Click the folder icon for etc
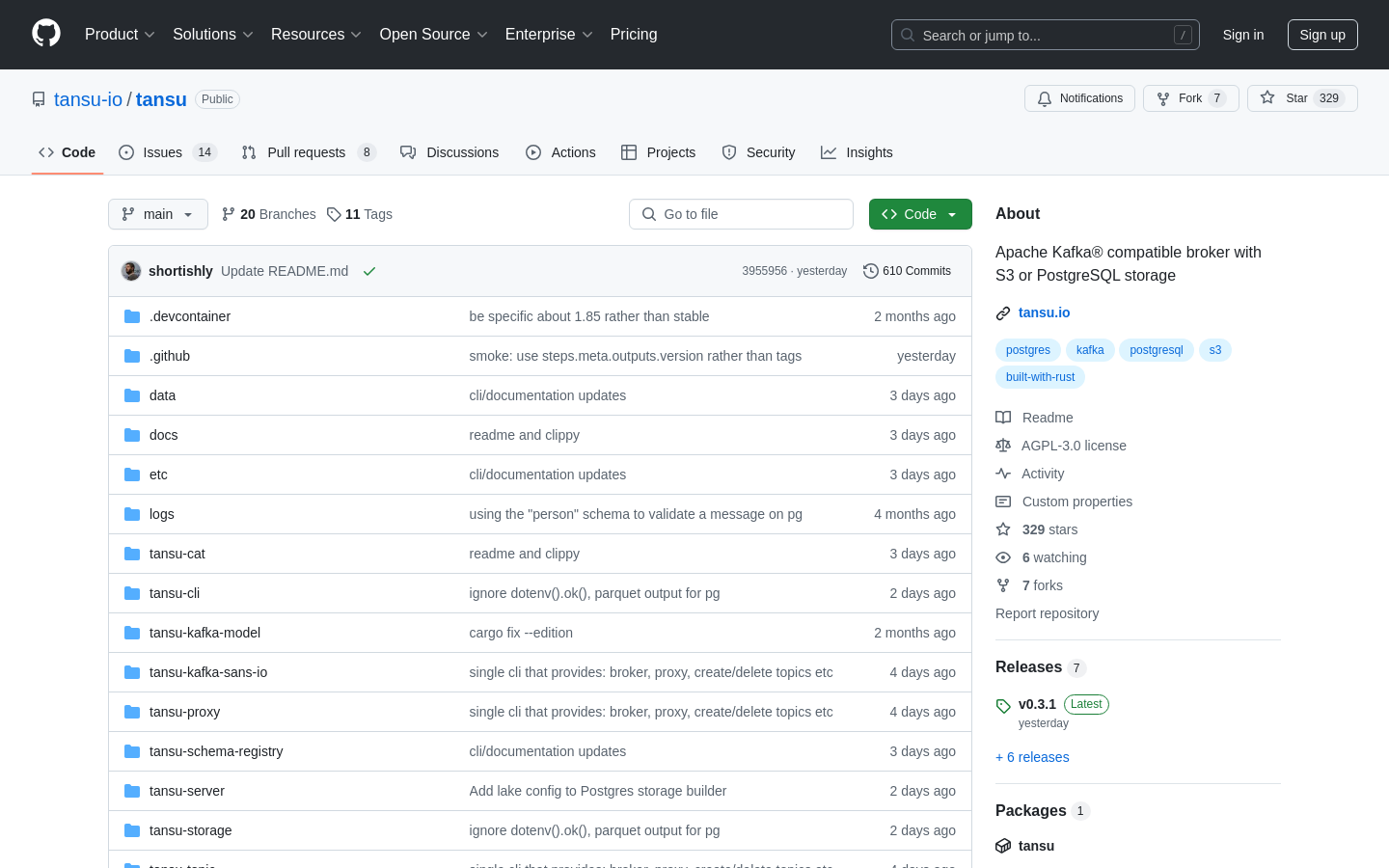This screenshot has width=1389, height=868. tap(132, 475)
